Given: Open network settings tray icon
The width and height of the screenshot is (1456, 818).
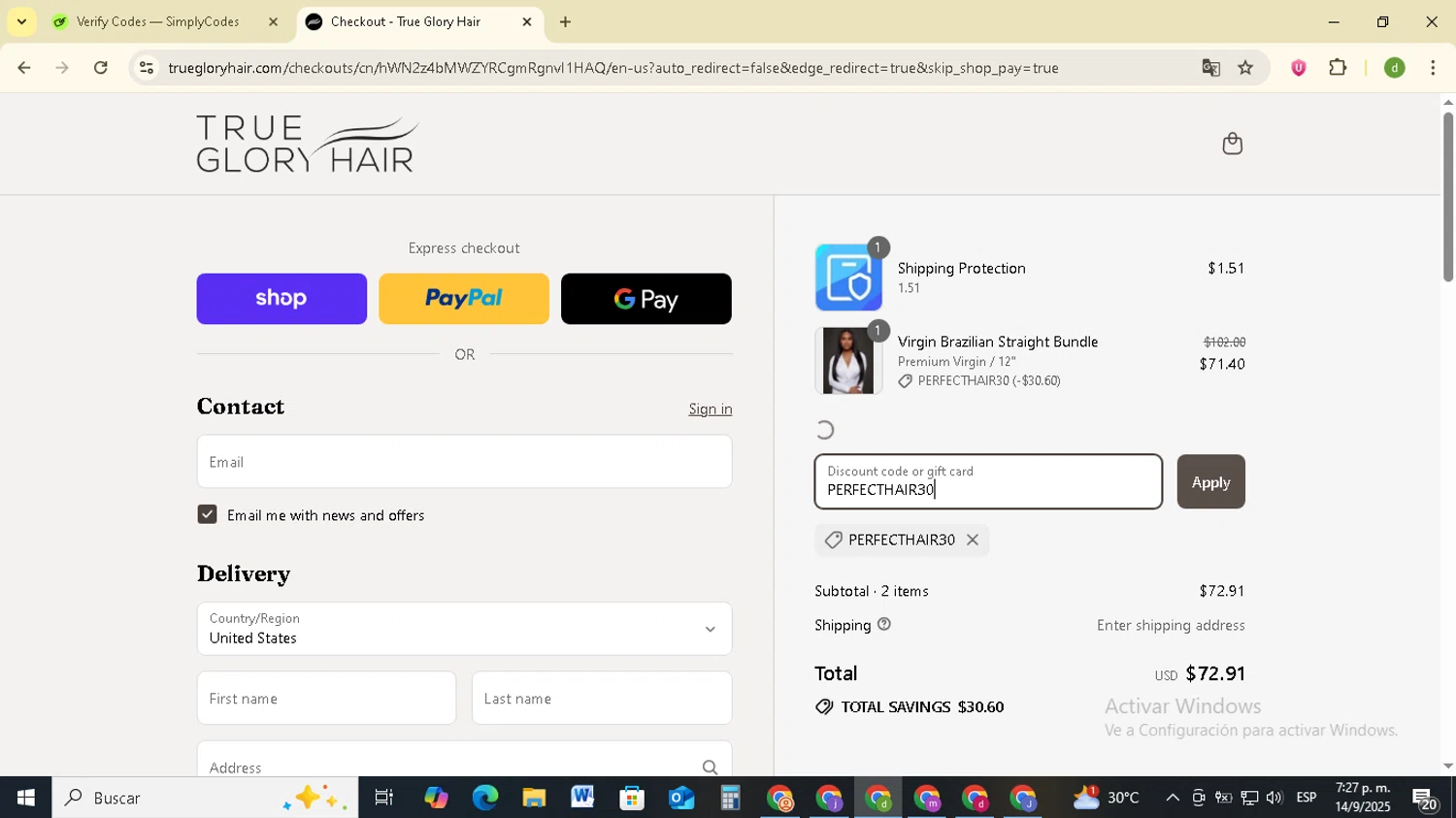Looking at the screenshot, I should coord(1249,798).
